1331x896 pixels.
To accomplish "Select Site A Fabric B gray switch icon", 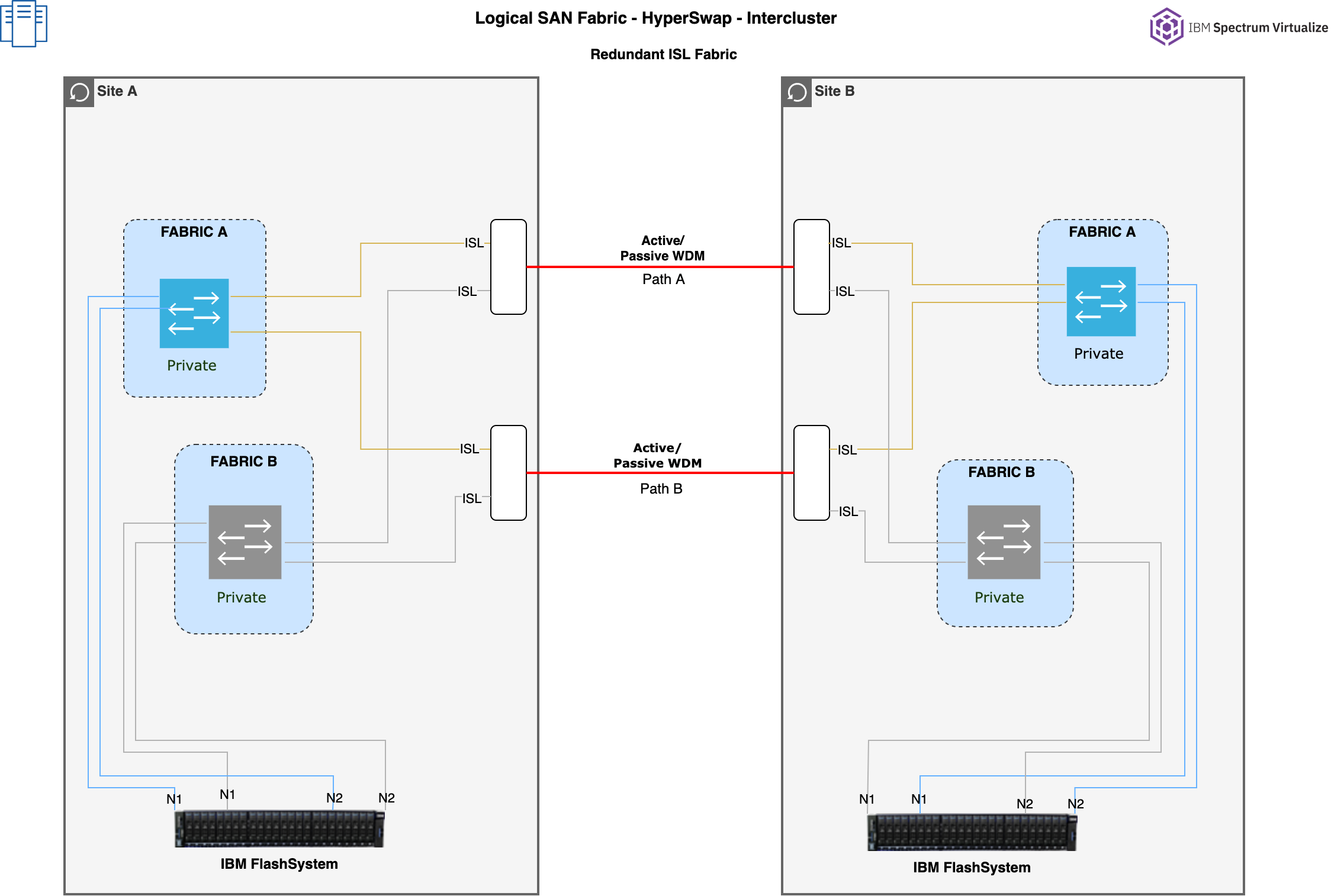I will point(245,542).
